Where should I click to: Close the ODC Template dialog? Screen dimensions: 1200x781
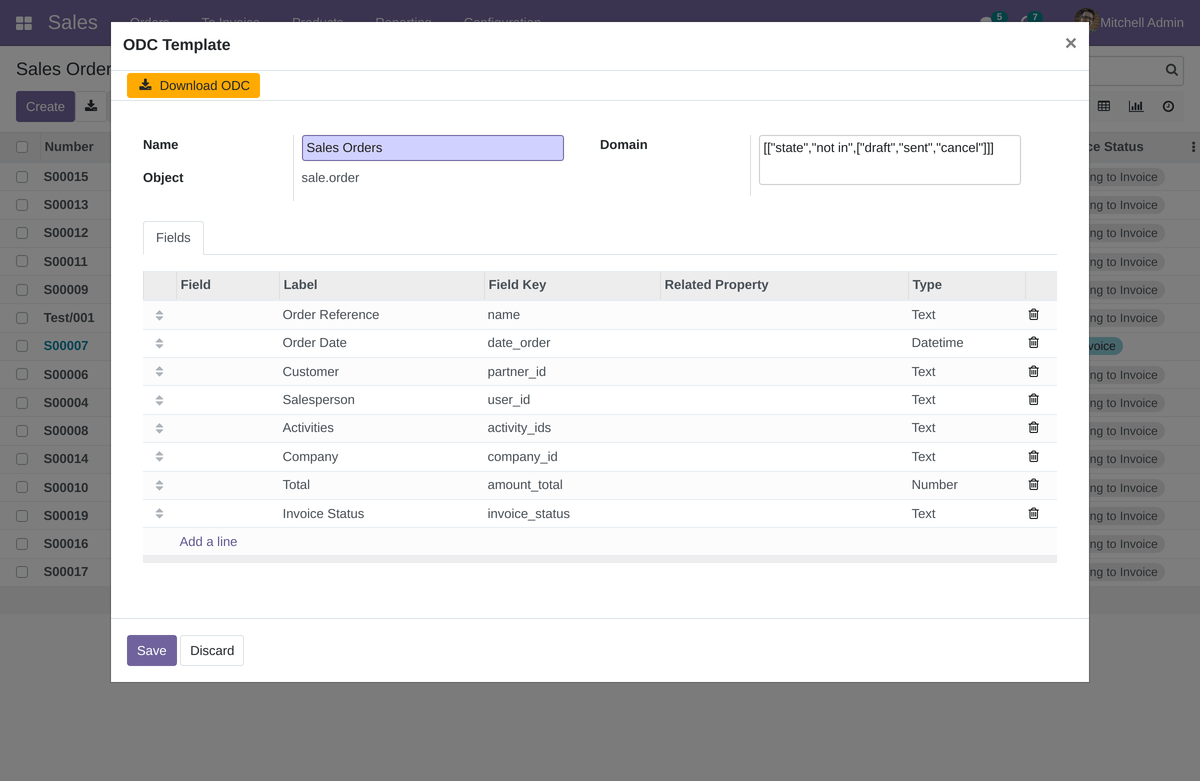tap(1070, 44)
